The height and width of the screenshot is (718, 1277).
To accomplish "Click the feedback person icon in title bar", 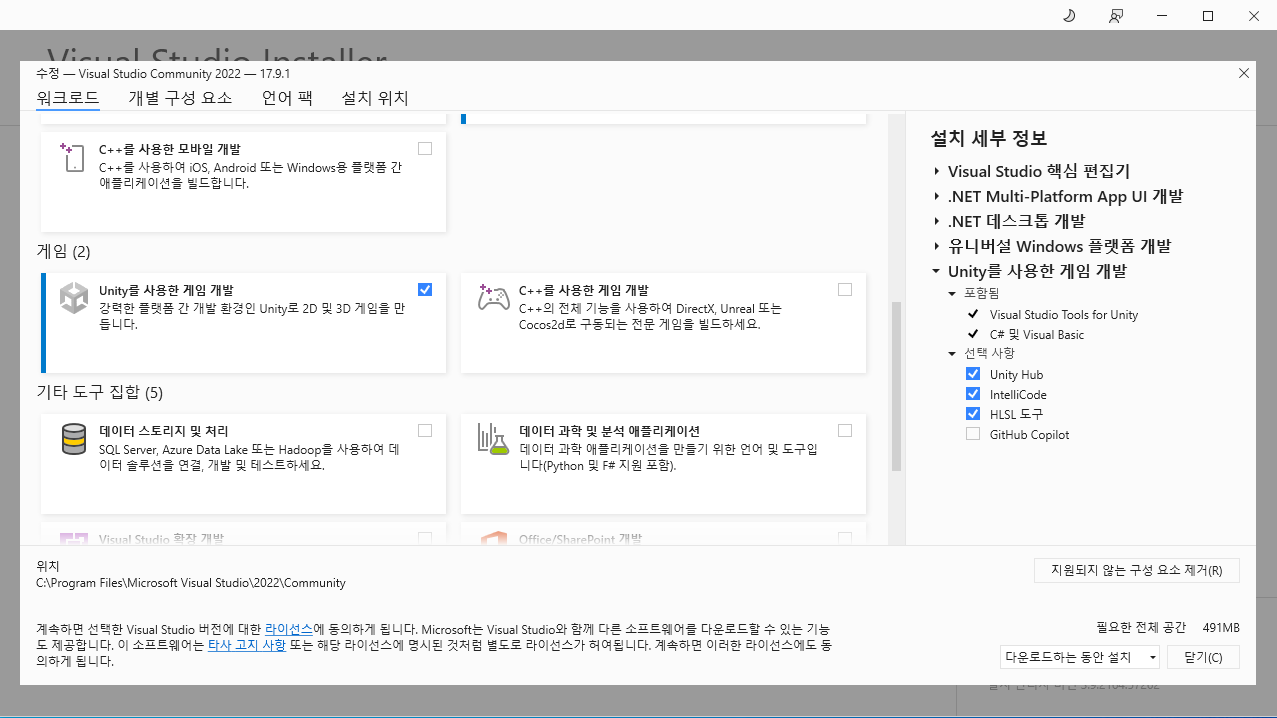I will point(1115,16).
